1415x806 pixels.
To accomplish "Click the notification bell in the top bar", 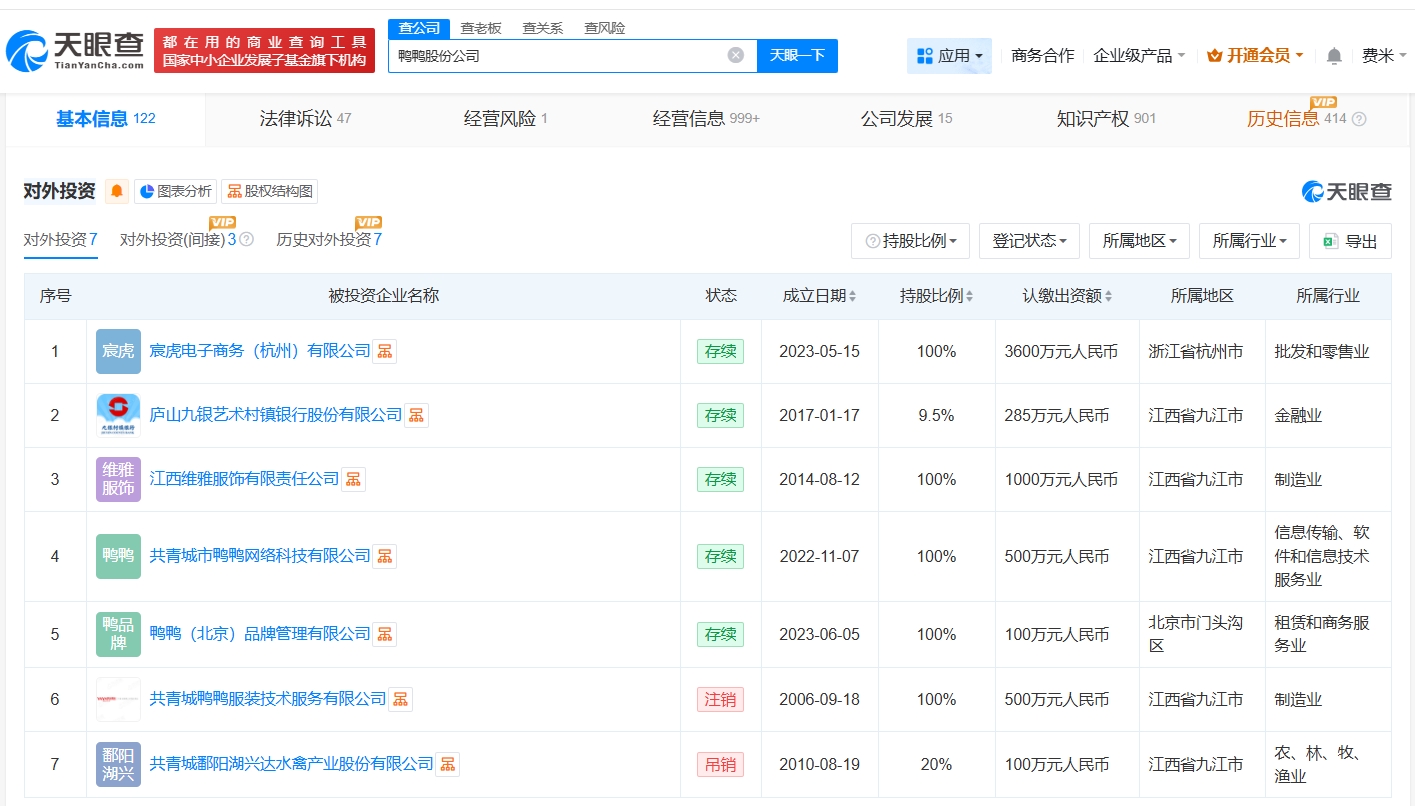I will [1333, 56].
